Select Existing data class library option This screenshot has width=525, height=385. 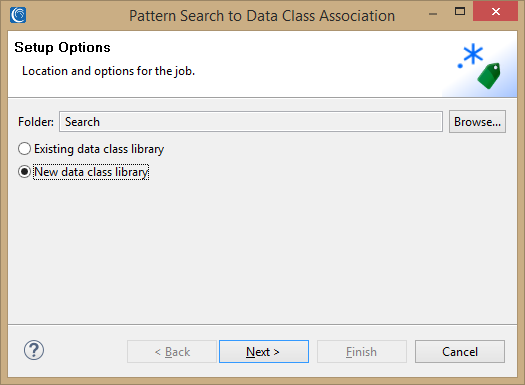coord(91,149)
